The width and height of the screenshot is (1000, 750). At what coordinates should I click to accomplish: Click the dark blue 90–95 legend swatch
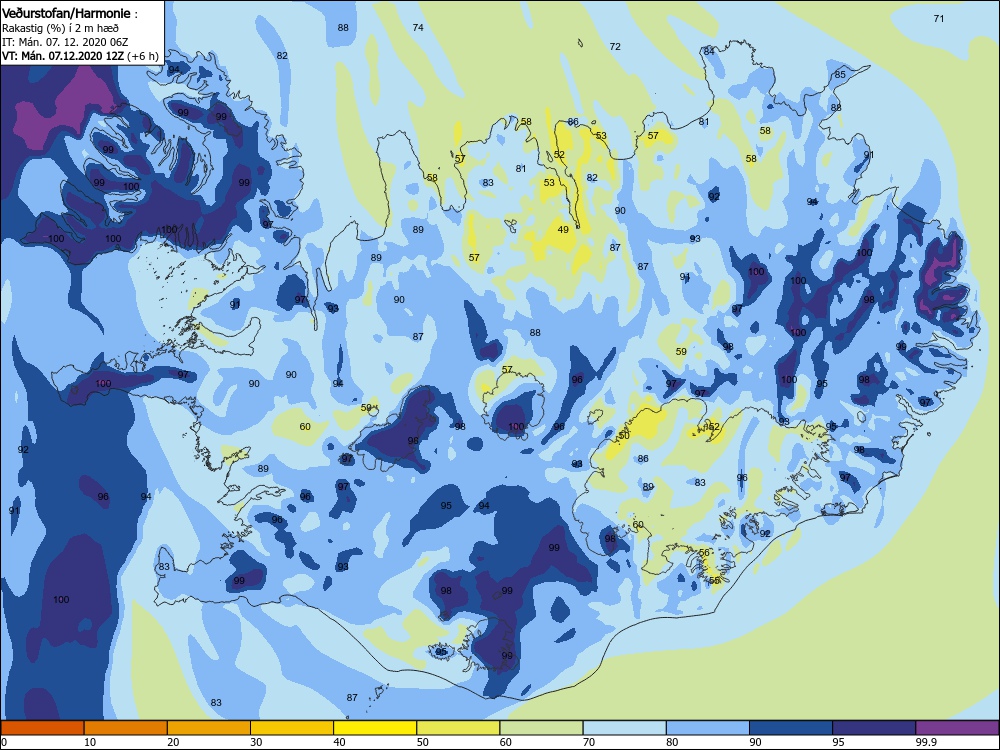point(791,728)
